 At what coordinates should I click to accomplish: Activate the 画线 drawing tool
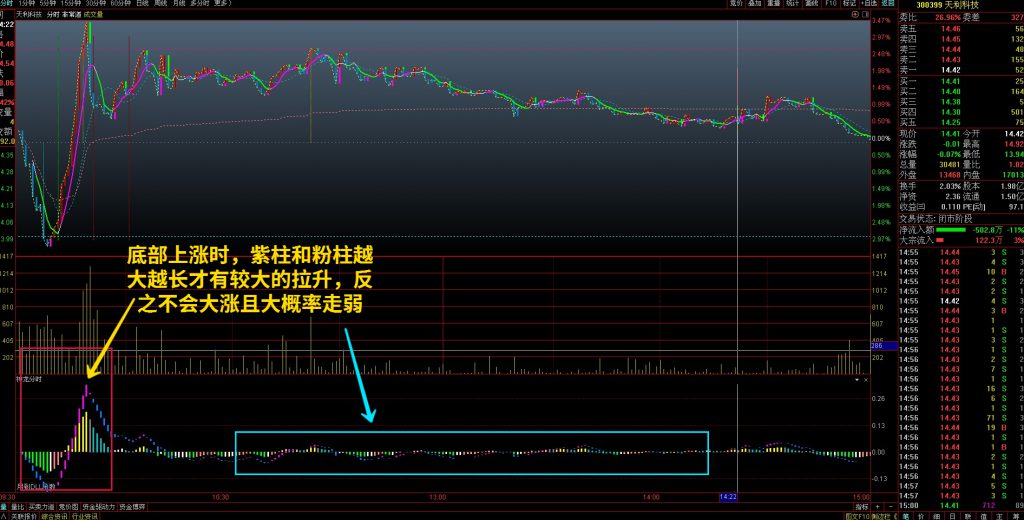pos(812,4)
